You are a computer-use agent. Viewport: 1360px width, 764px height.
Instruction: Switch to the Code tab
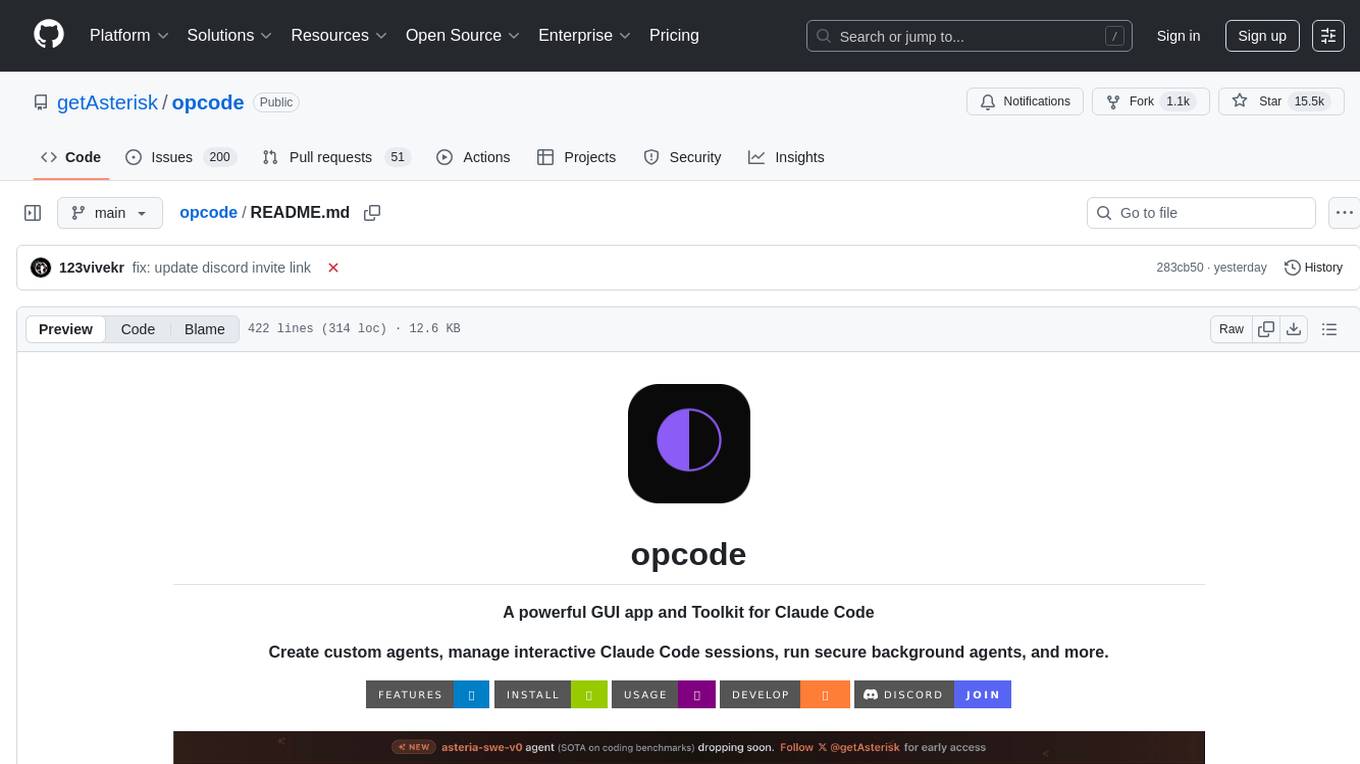[x=71, y=157]
